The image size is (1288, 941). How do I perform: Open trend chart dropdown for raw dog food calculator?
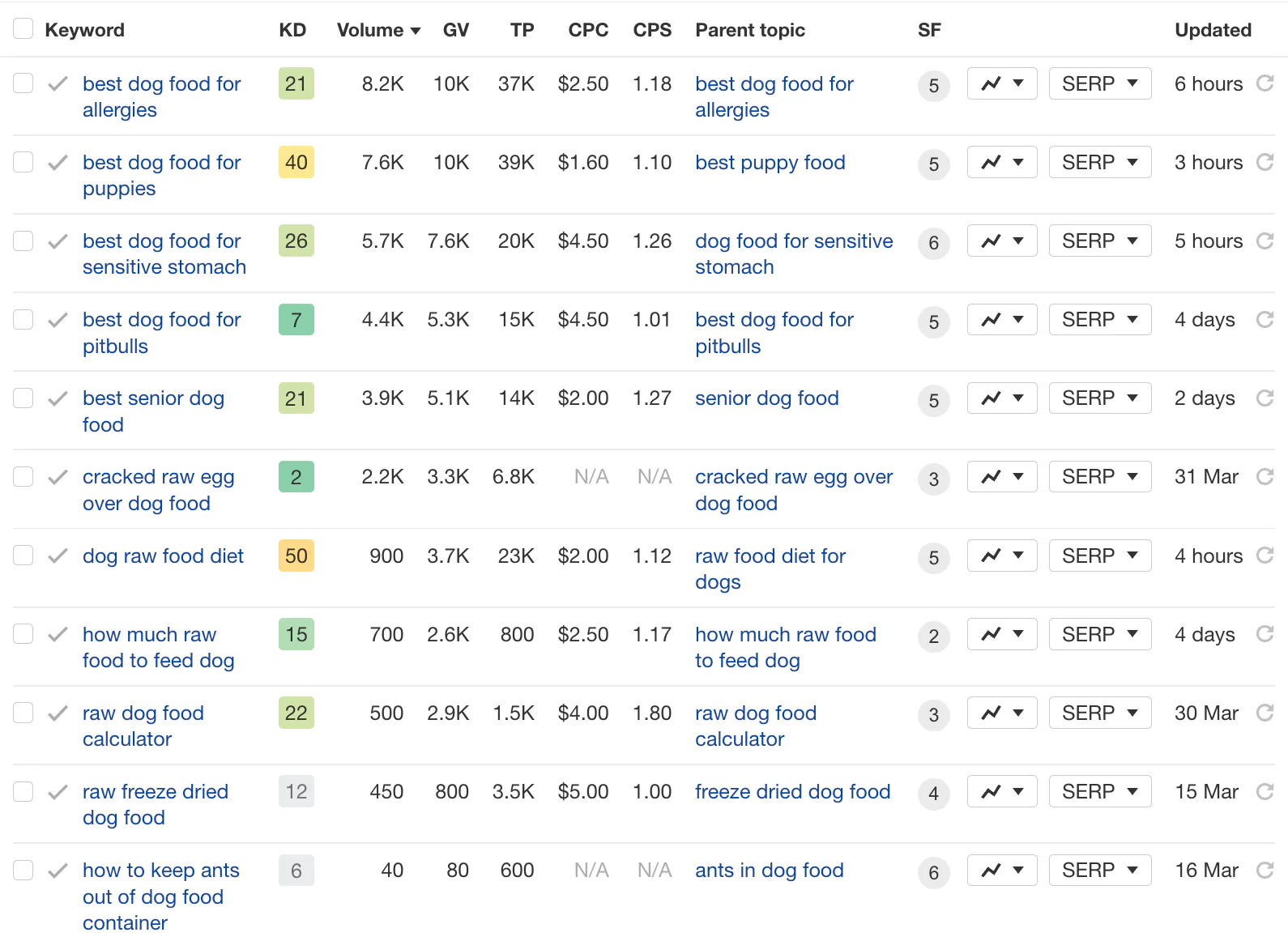click(1002, 713)
